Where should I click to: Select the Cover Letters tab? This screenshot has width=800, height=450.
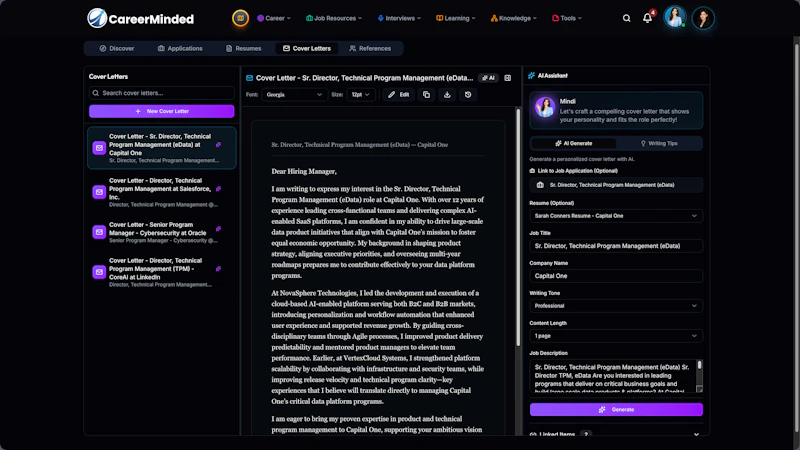pos(307,48)
